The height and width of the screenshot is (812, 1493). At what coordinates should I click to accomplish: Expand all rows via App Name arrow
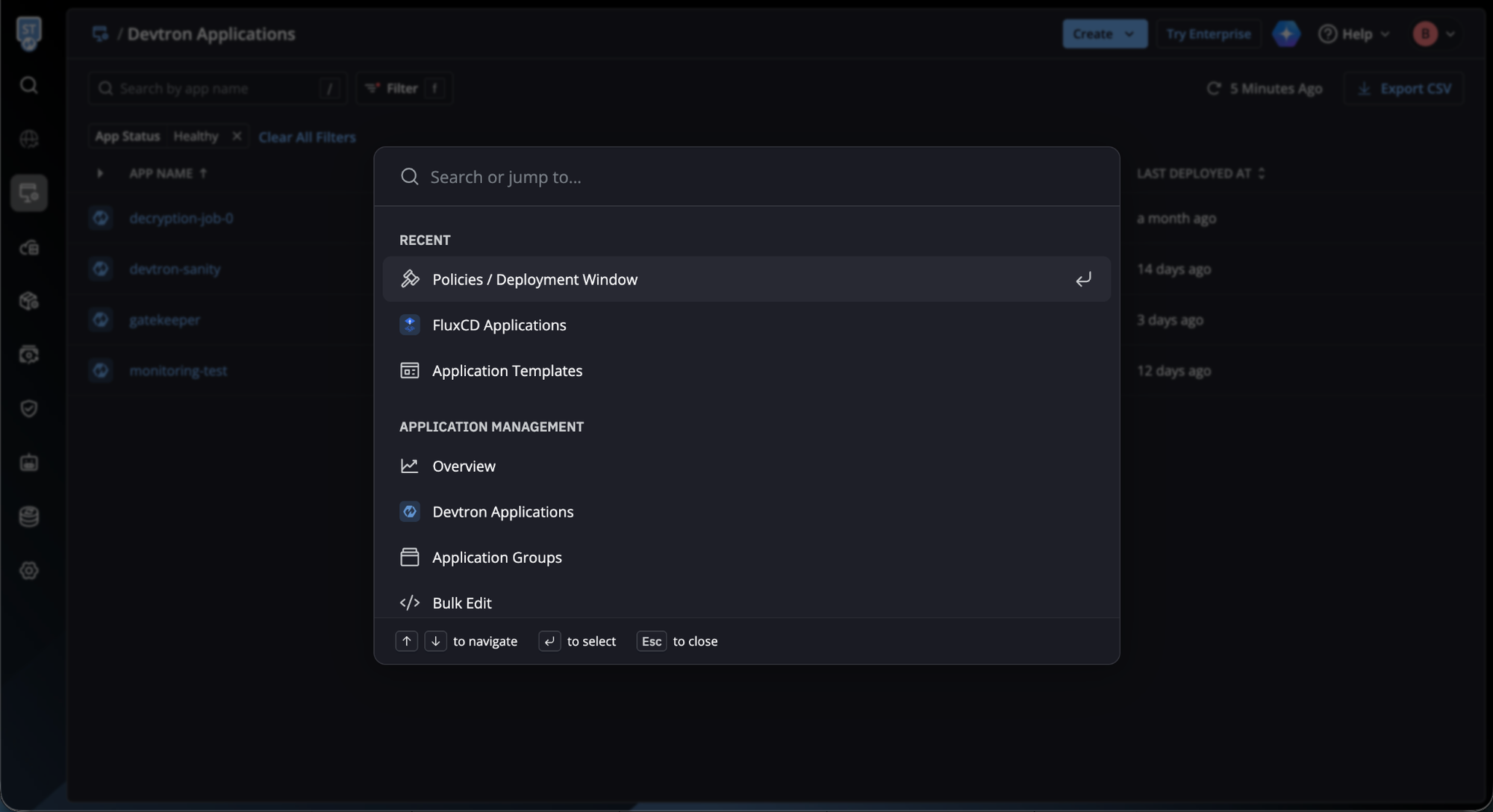pyautogui.click(x=100, y=173)
